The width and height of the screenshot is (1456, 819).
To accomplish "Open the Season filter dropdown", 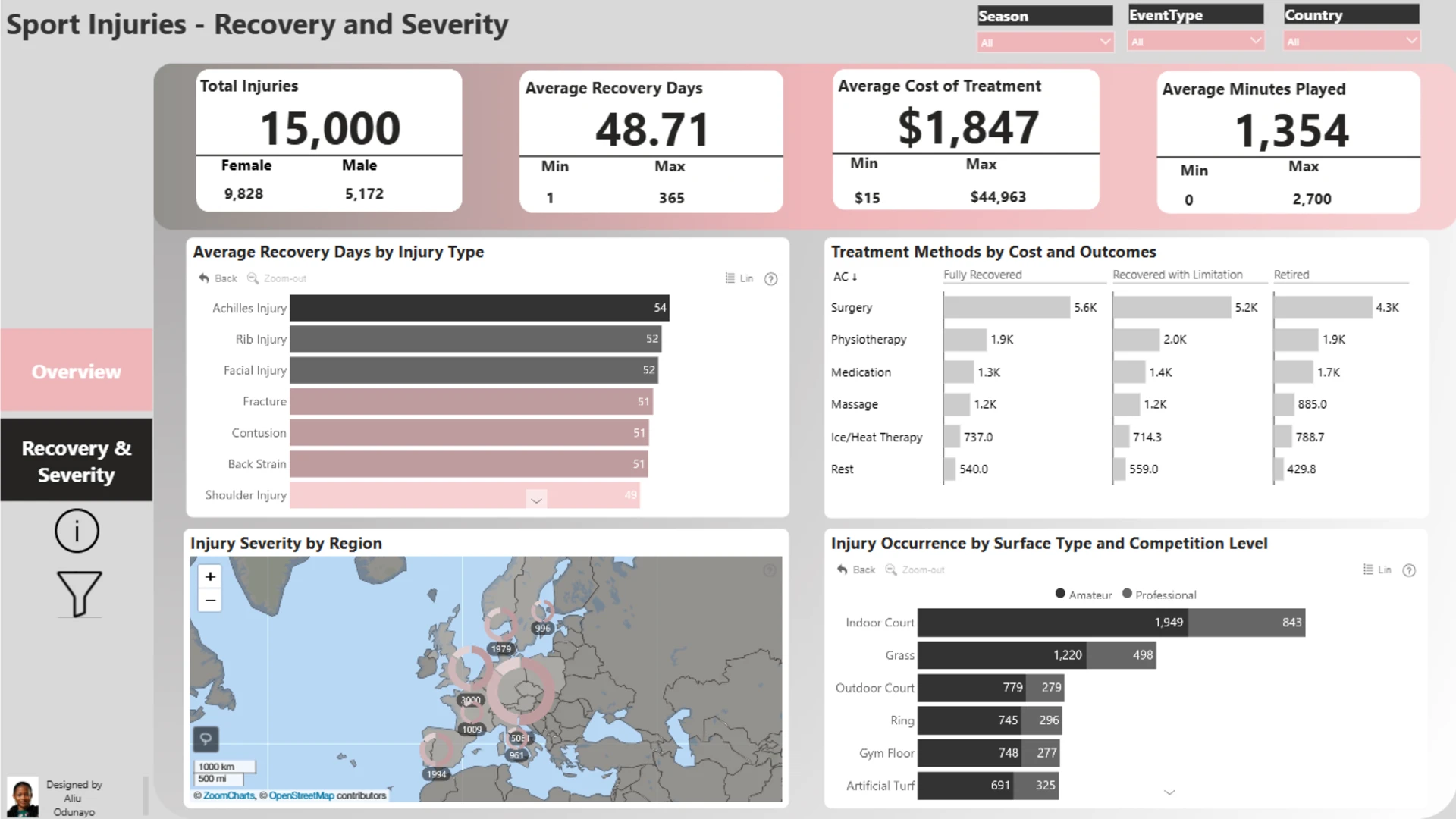I will coord(1045,42).
